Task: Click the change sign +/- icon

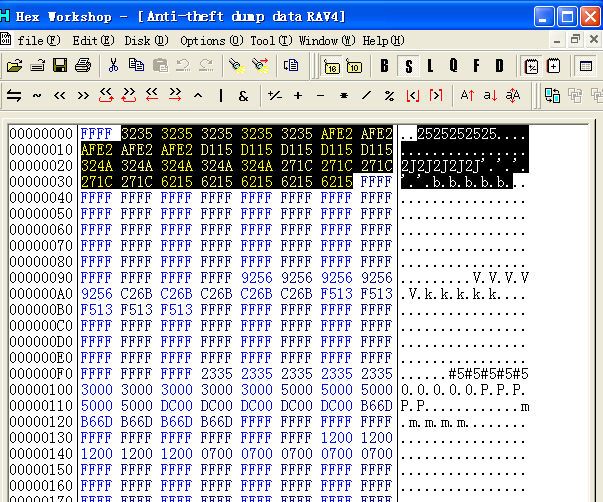Action: [x=275, y=95]
